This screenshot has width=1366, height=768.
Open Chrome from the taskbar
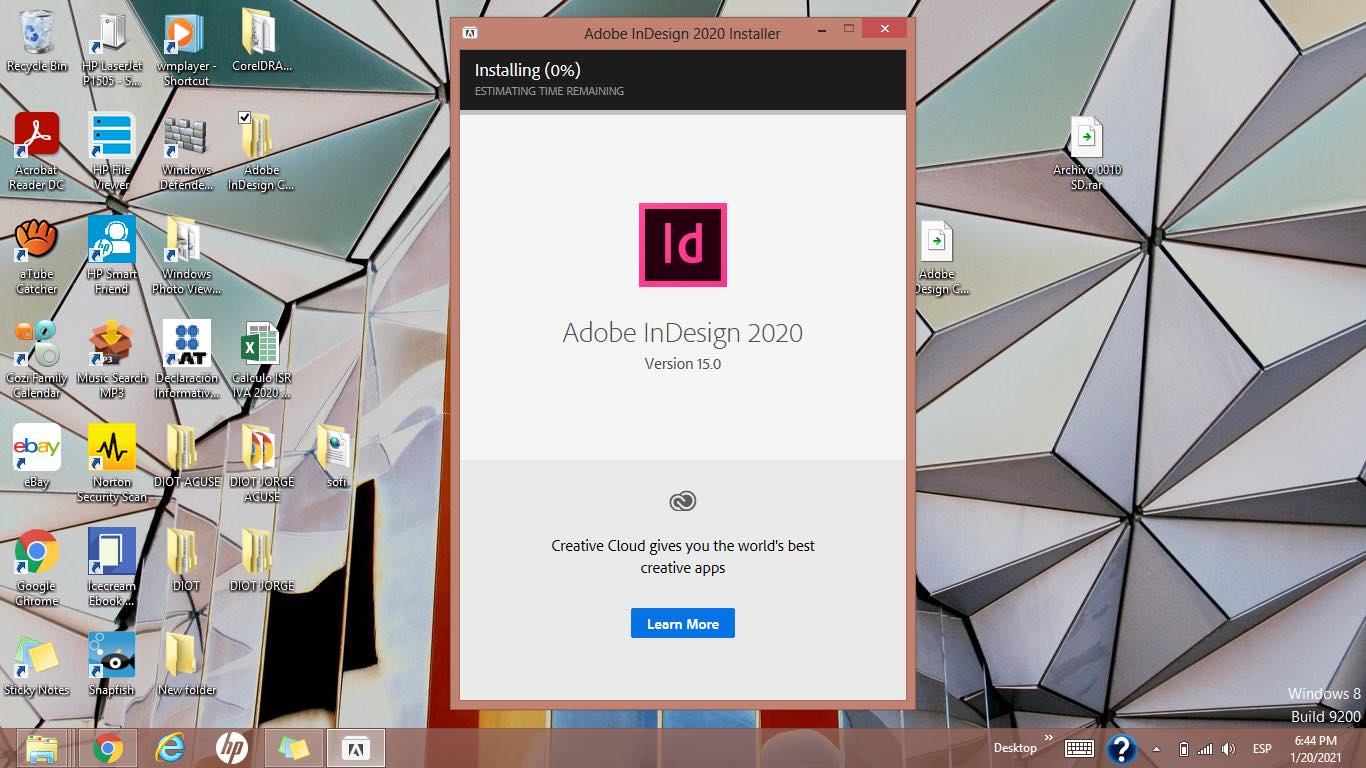(108, 748)
